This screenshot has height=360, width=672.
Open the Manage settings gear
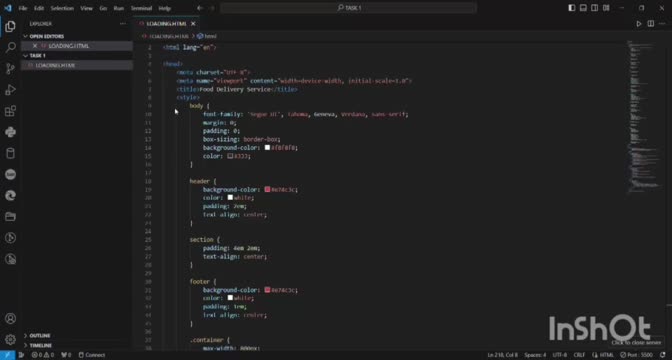(10, 339)
